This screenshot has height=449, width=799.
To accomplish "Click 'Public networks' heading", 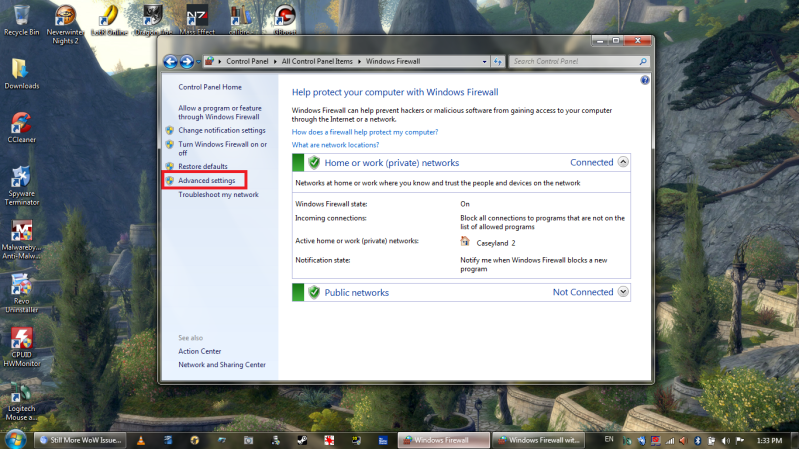I will (356, 293).
